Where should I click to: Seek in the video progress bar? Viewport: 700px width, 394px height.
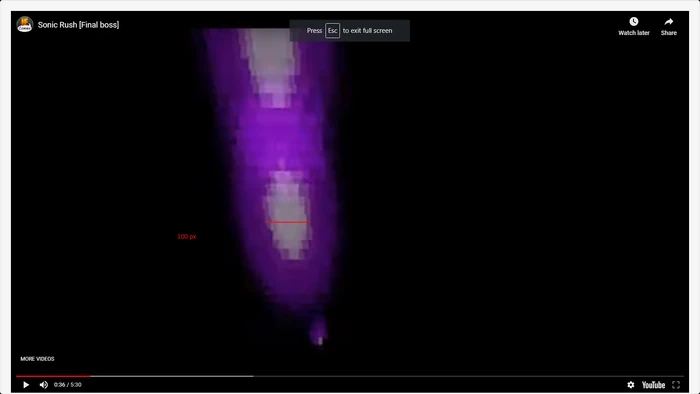coord(350,376)
